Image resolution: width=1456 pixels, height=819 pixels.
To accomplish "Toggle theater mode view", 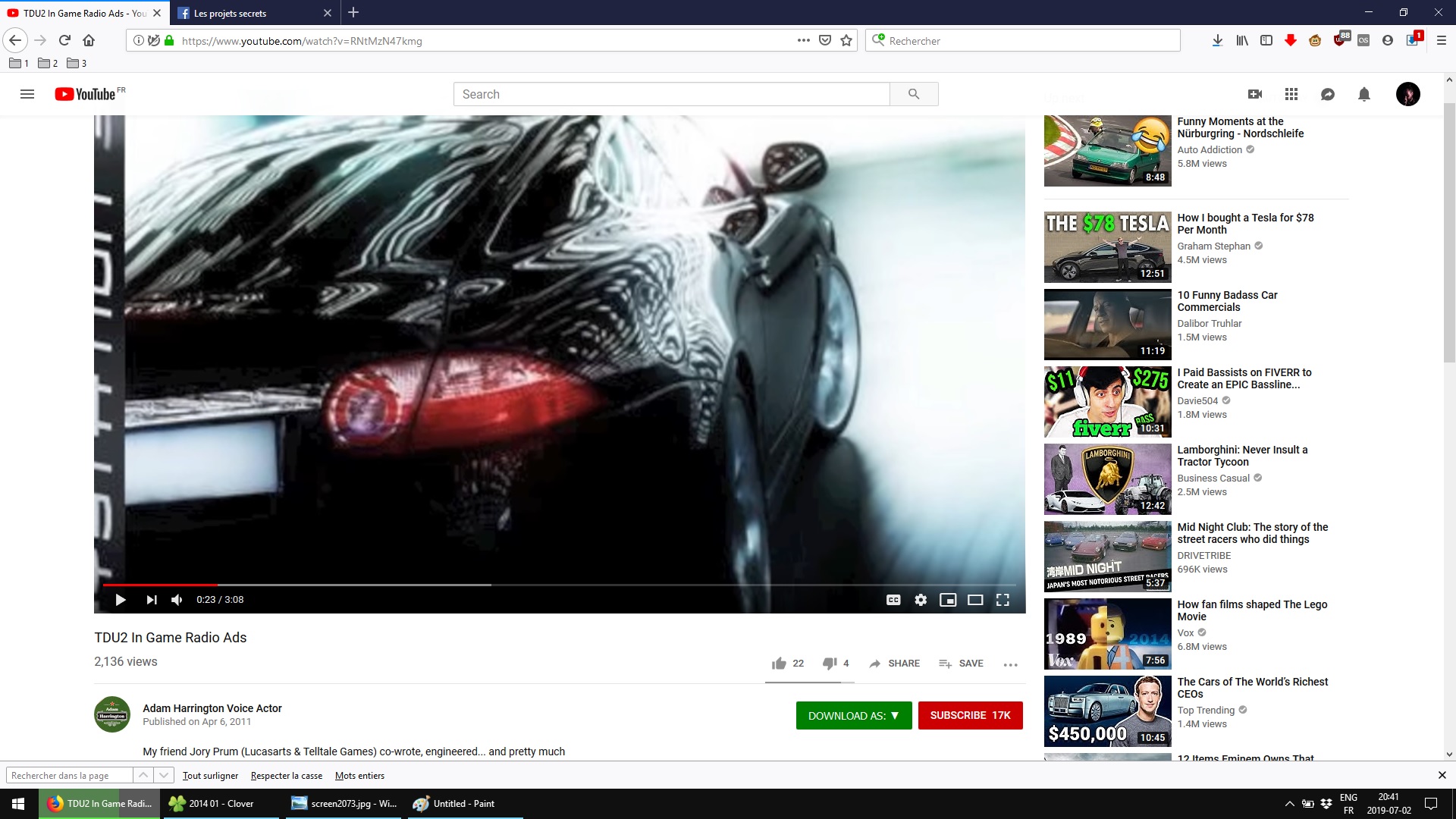I will (975, 600).
